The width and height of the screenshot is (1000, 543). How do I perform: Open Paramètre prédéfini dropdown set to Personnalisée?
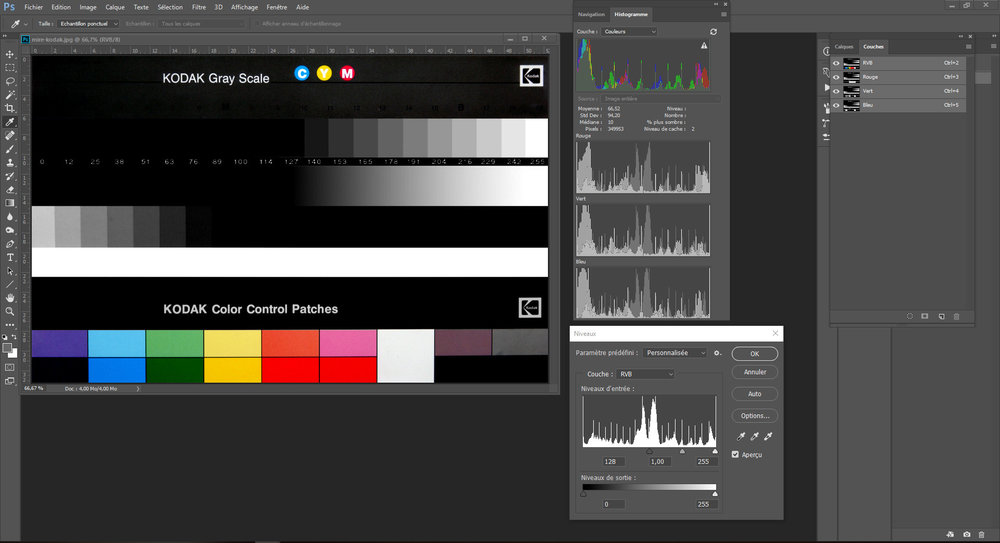tap(675, 353)
